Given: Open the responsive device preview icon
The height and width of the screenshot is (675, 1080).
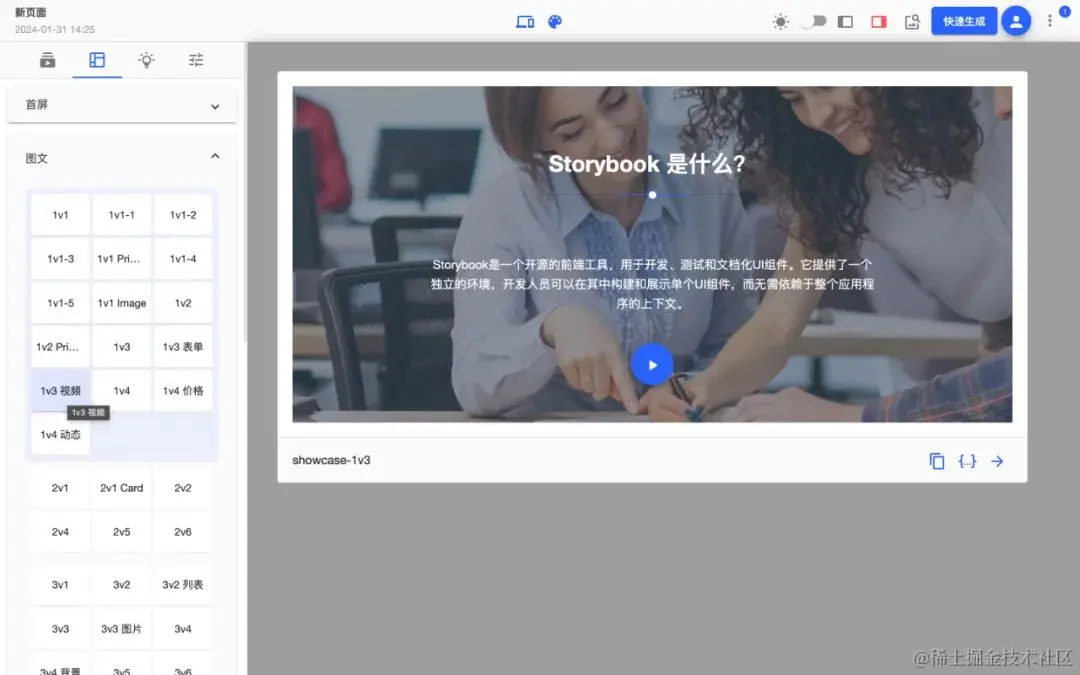Looking at the screenshot, I should [x=525, y=22].
